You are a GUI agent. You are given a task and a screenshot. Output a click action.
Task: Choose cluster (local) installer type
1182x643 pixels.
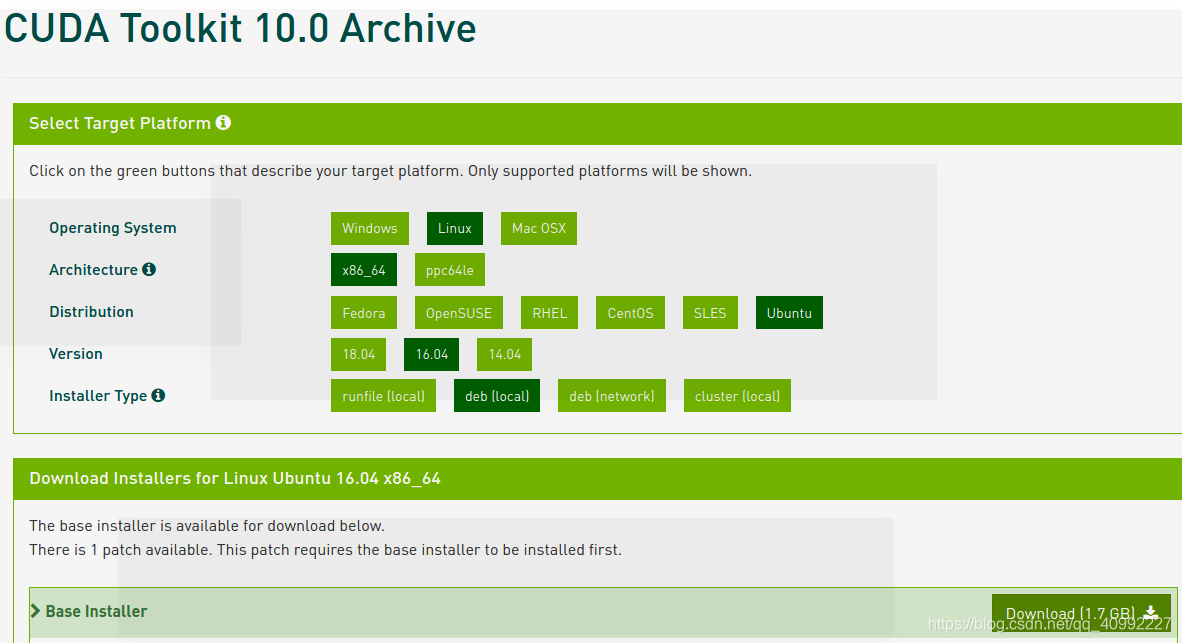tap(737, 396)
